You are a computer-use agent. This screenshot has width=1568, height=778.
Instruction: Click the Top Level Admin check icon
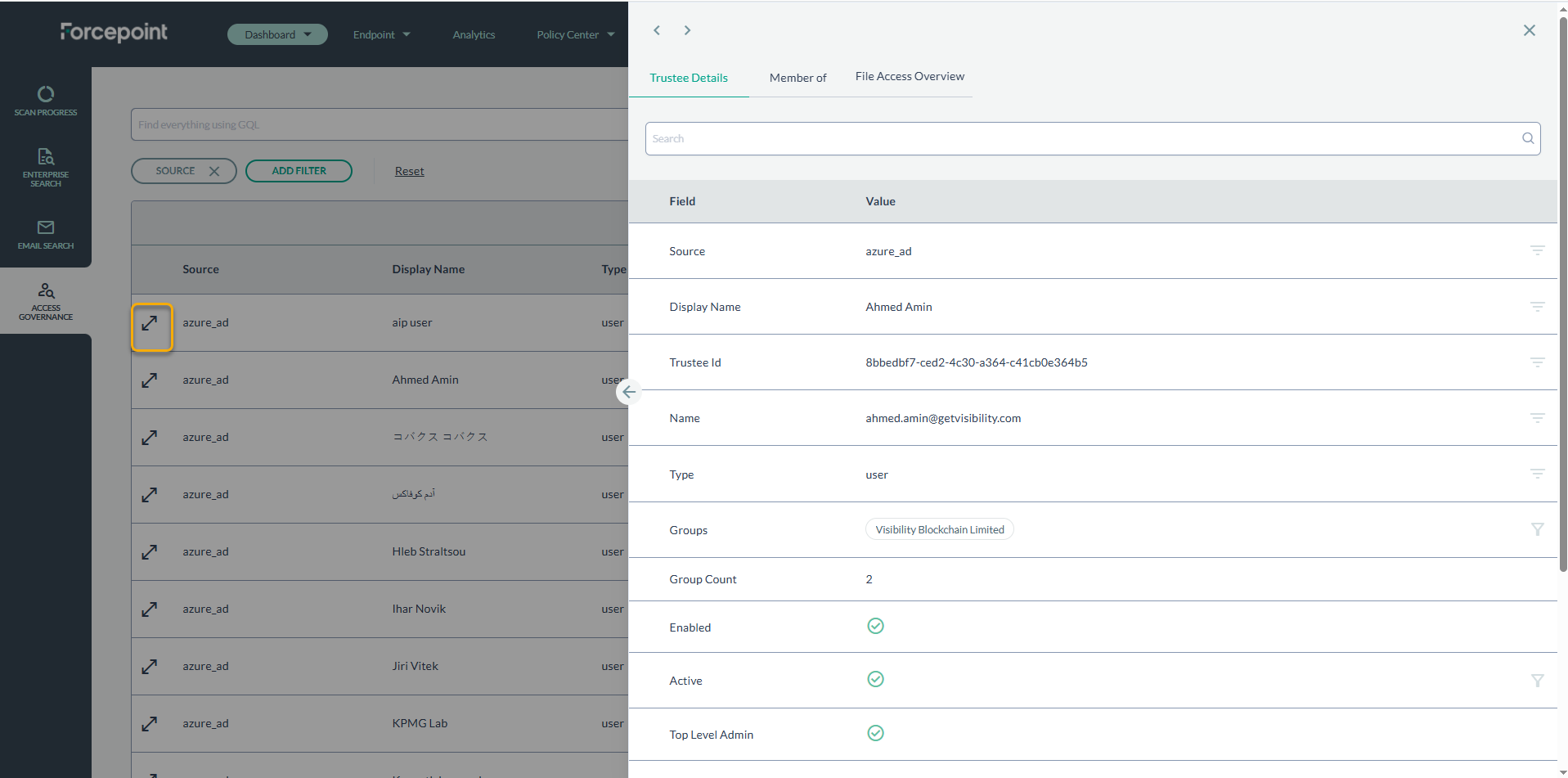(x=875, y=734)
